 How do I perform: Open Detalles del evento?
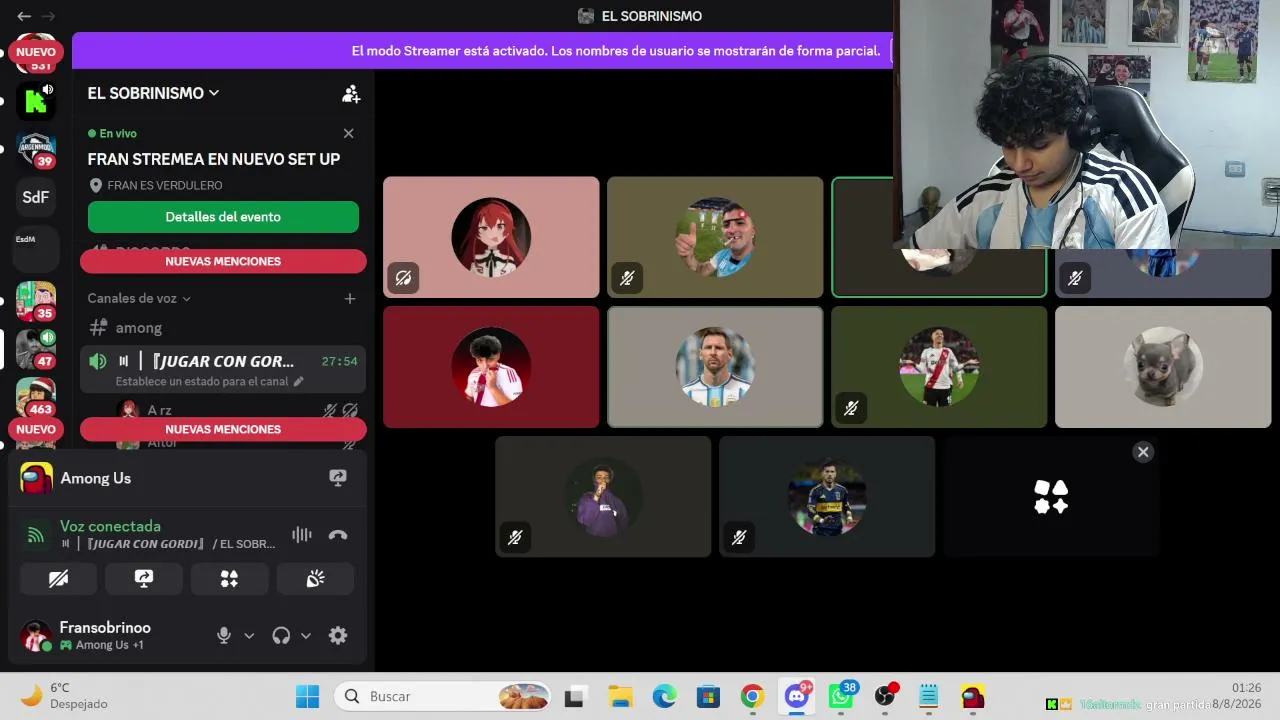pos(223,217)
